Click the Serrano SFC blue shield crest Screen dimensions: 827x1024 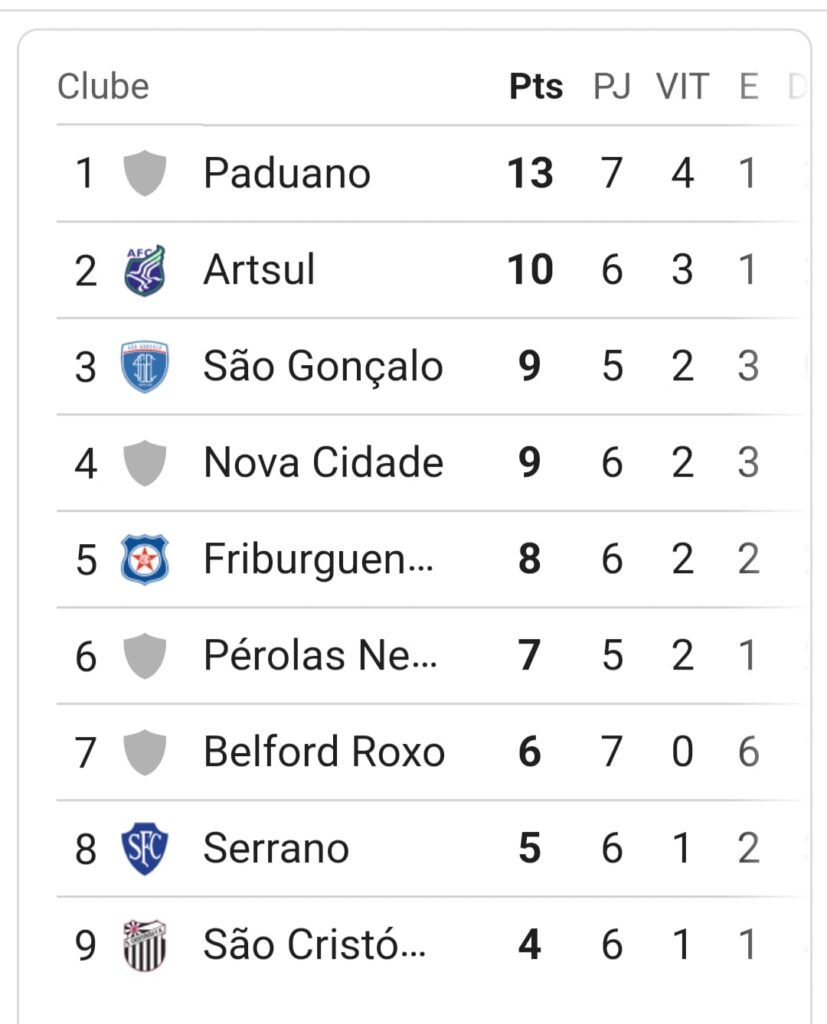click(x=144, y=848)
